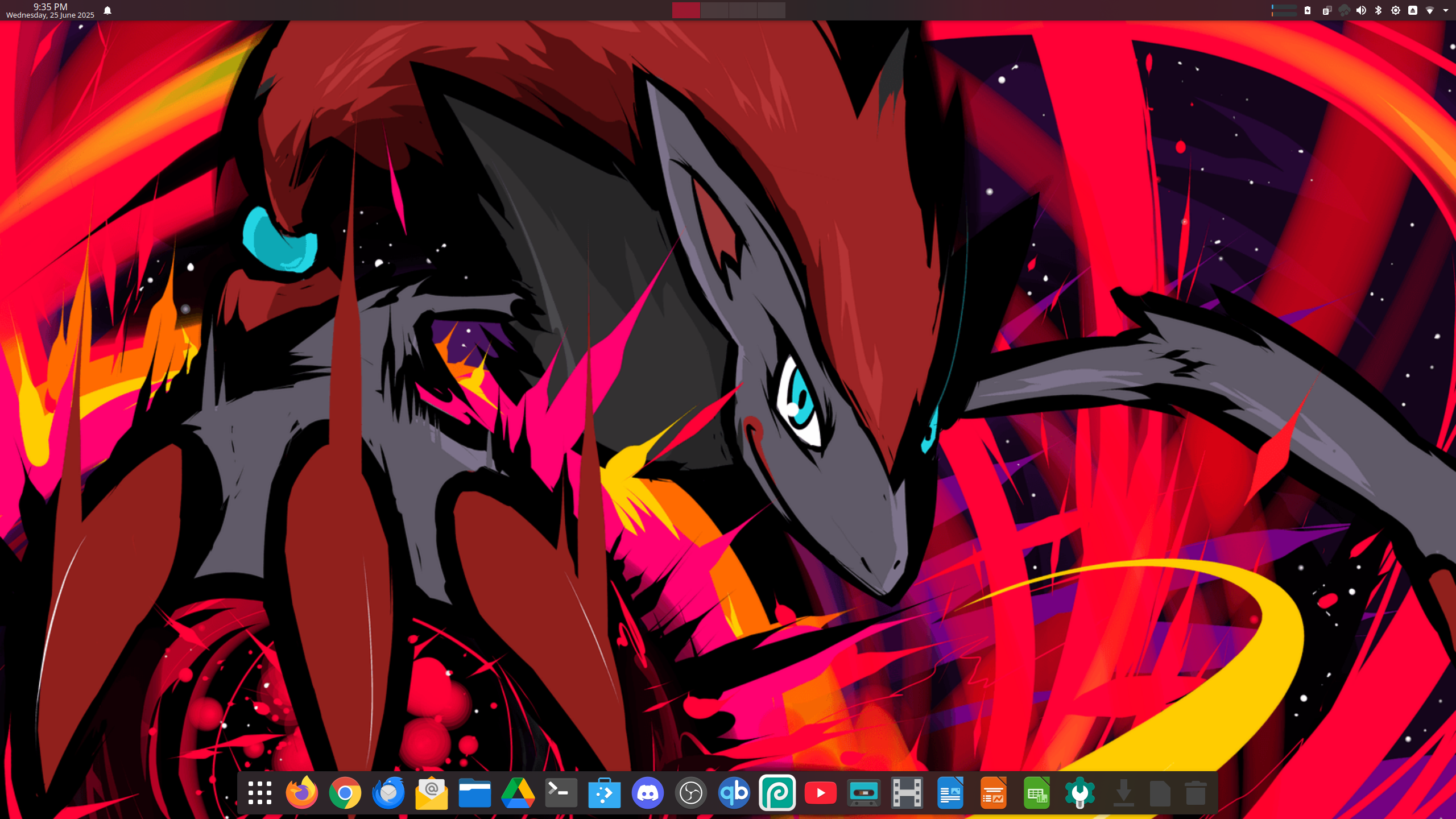The height and width of the screenshot is (819, 1456).
Task: Launch Firefox from the dock
Action: tap(302, 793)
